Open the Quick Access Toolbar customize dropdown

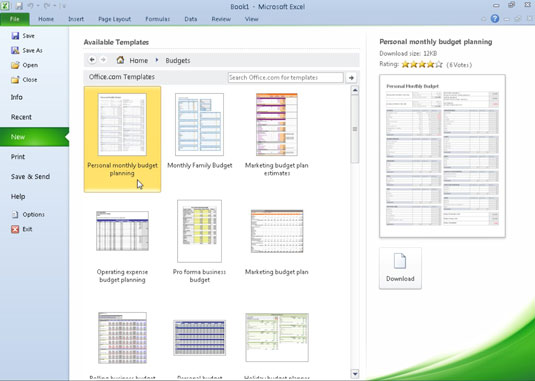click(x=63, y=6)
